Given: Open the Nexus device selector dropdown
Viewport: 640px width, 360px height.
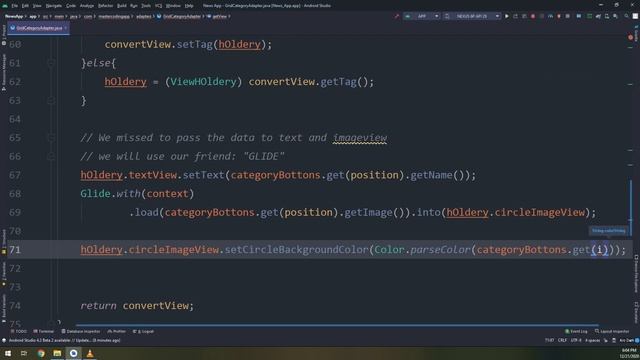Looking at the screenshot, I should (471, 16).
